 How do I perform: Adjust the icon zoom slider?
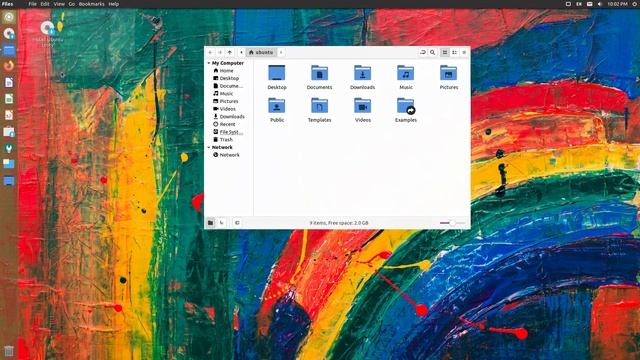pos(452,223)
